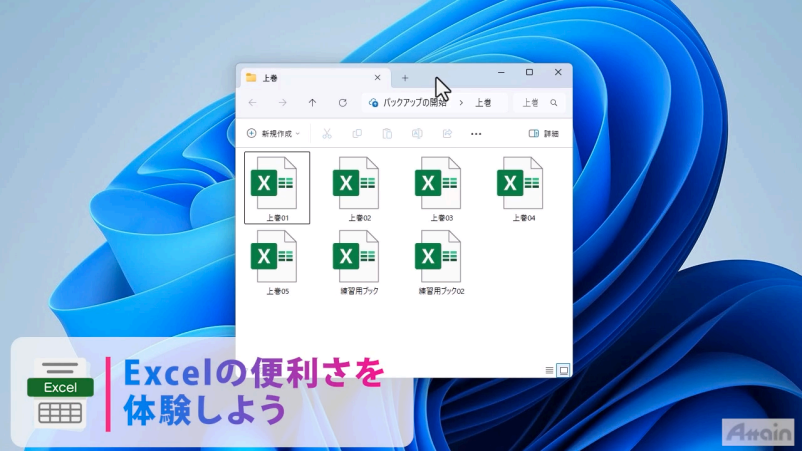
Task: Add a new Explorer tab
Action: coord(405,77)
